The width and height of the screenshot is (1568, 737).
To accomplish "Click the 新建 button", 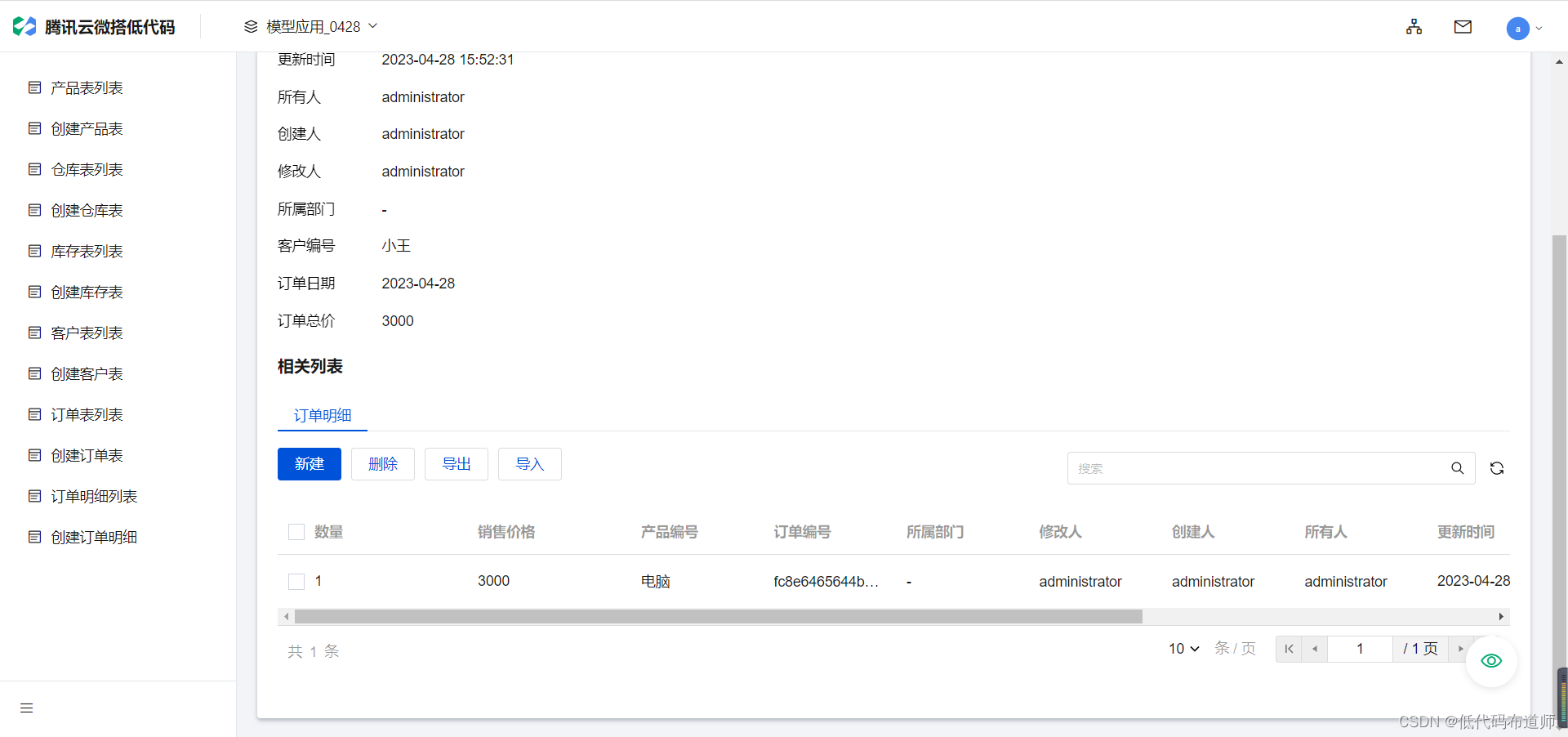I will click(x=310, y=464).
